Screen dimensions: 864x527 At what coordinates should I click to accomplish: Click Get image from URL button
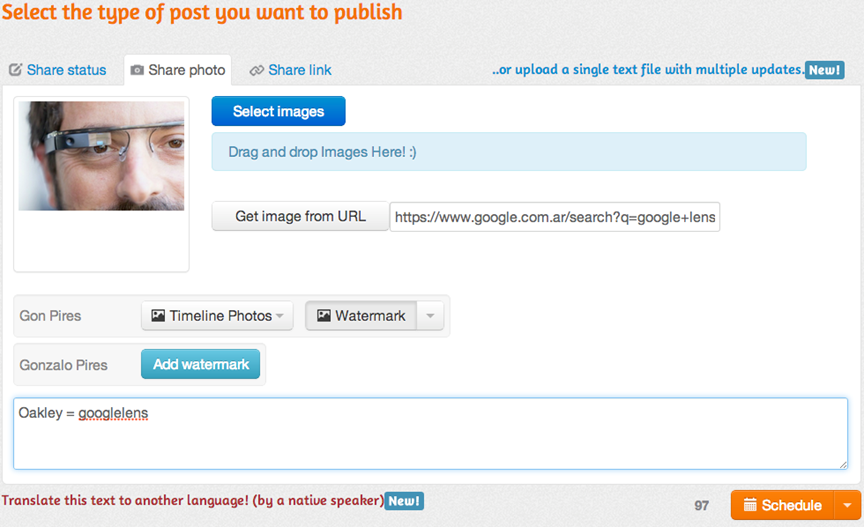tap(300, 216)
